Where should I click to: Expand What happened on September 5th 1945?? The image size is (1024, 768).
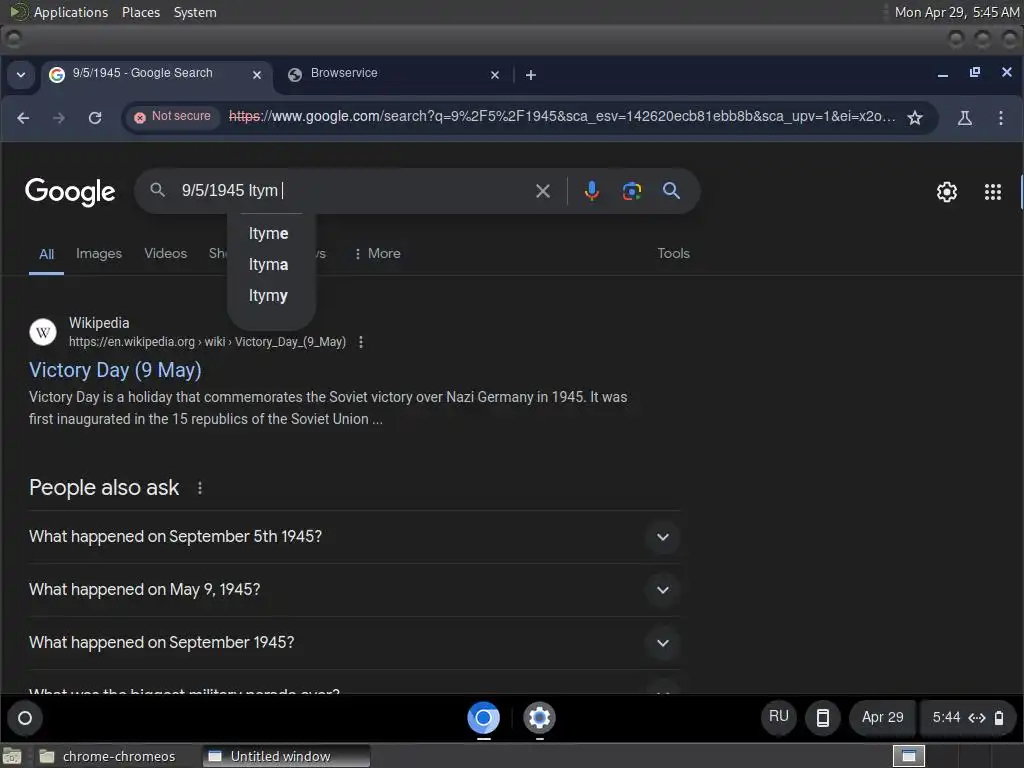(x=355, y=537)
